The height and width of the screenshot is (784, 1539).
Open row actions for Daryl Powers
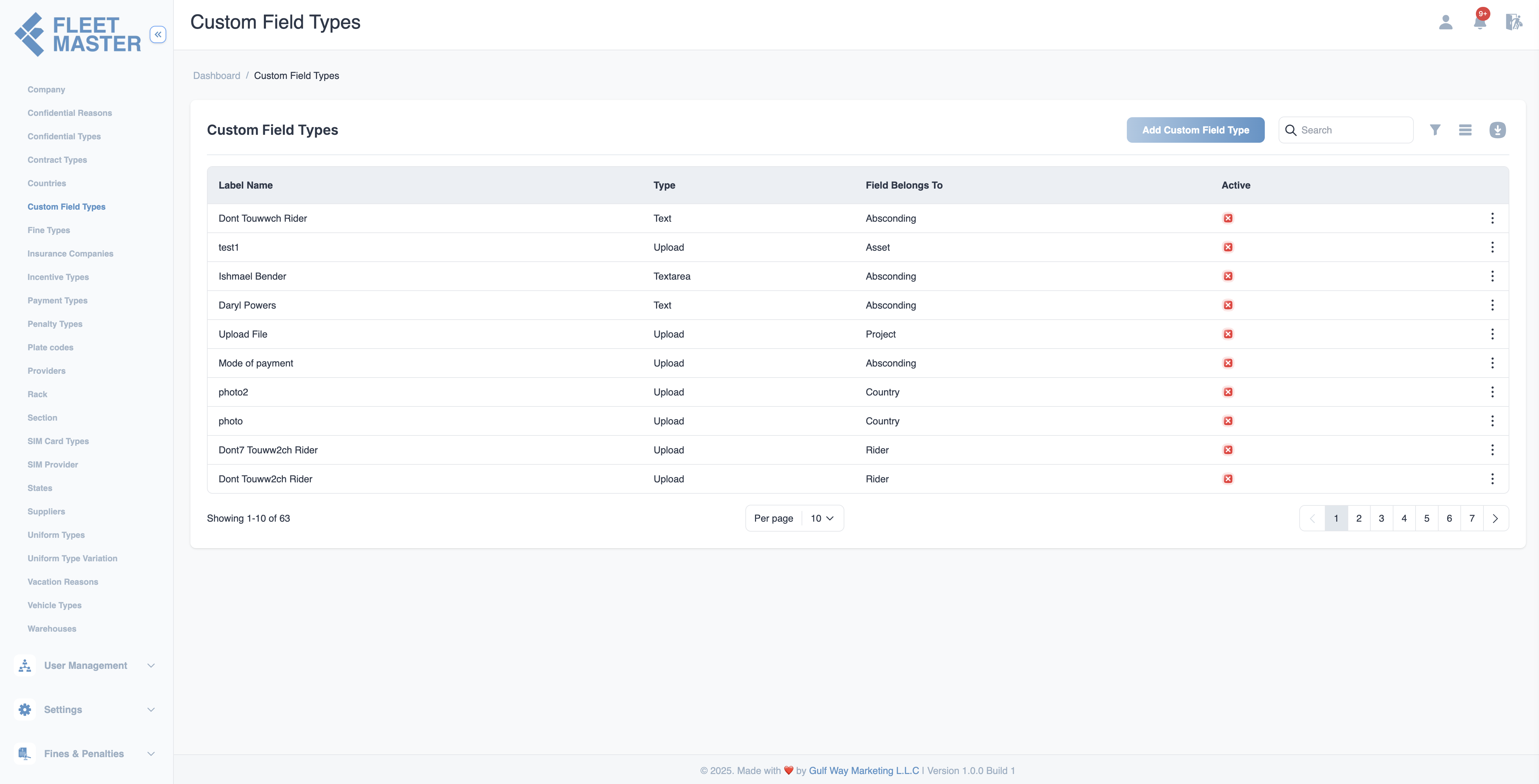[1492, 305]
